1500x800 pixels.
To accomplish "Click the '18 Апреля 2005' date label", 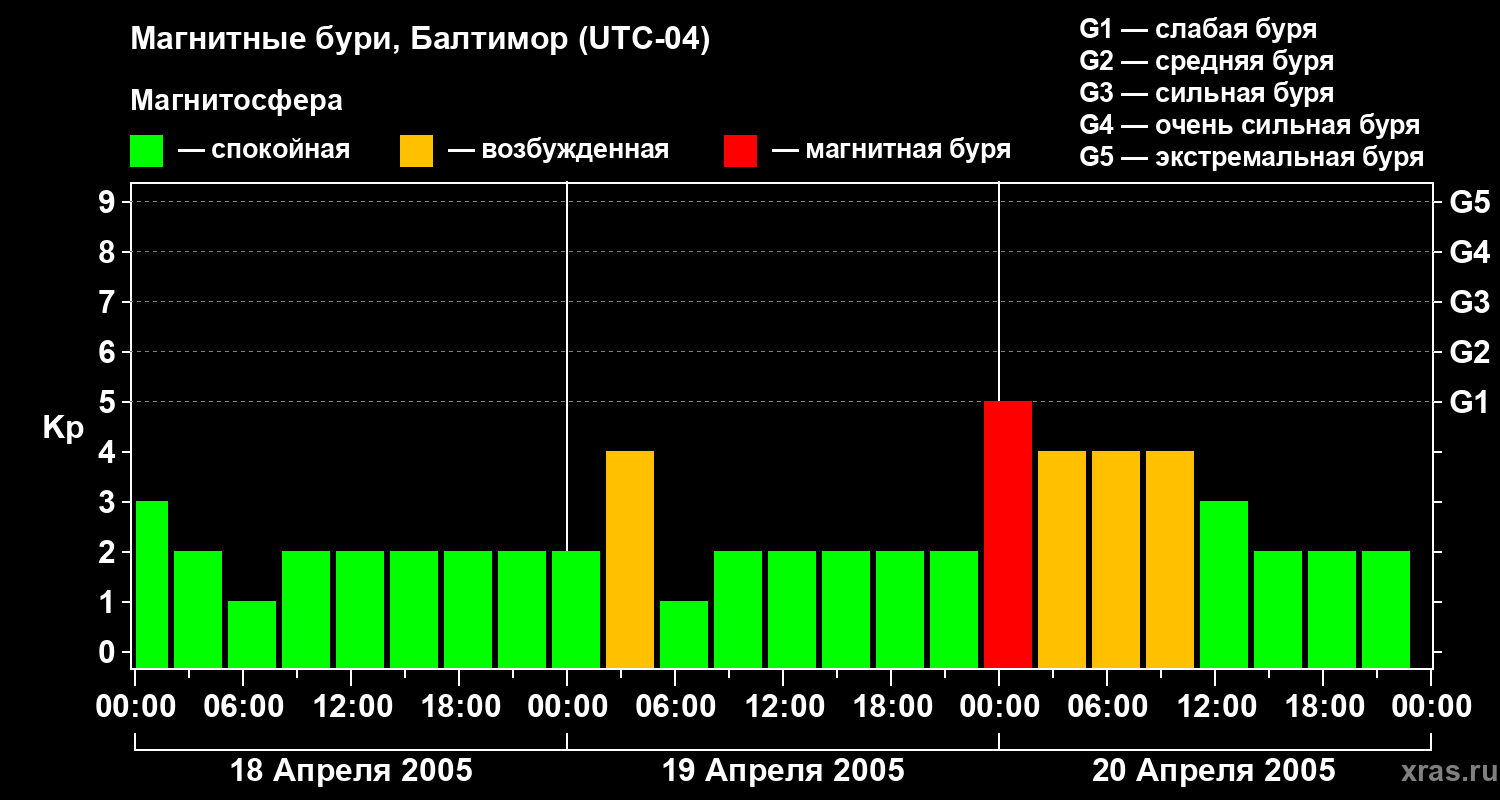I will 351,770.
